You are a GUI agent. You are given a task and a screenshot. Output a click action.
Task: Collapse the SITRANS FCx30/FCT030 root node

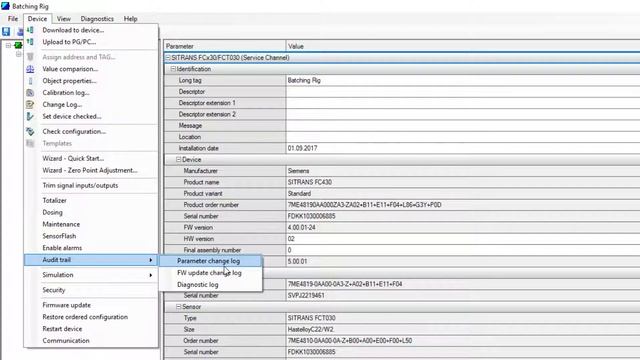[168, 58]
